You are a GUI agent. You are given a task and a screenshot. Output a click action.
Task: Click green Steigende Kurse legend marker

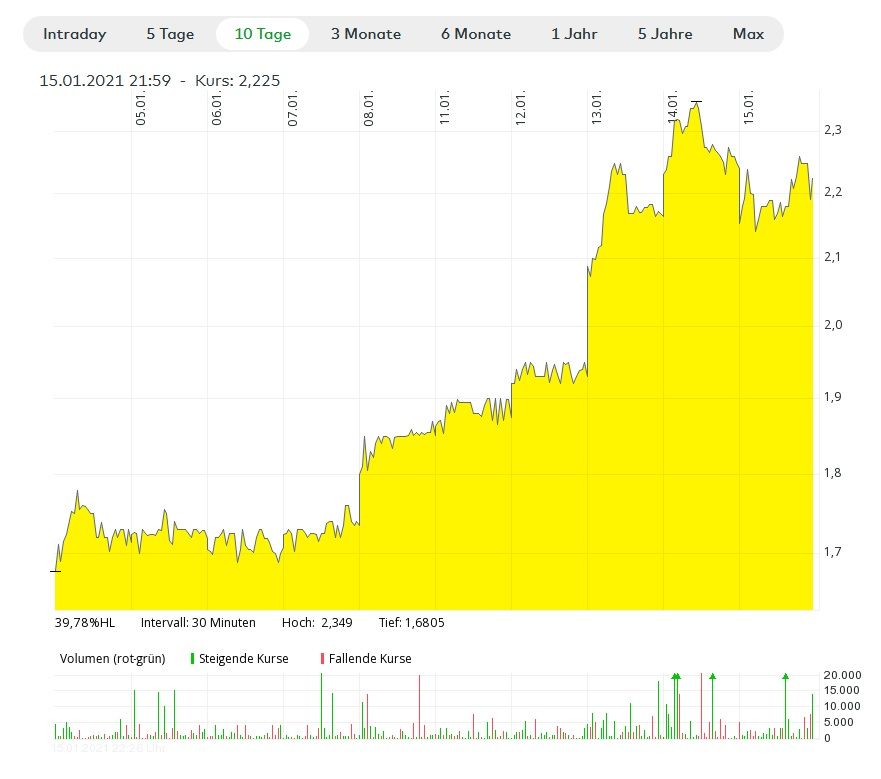pyautogui.click(x=192, y=659)
